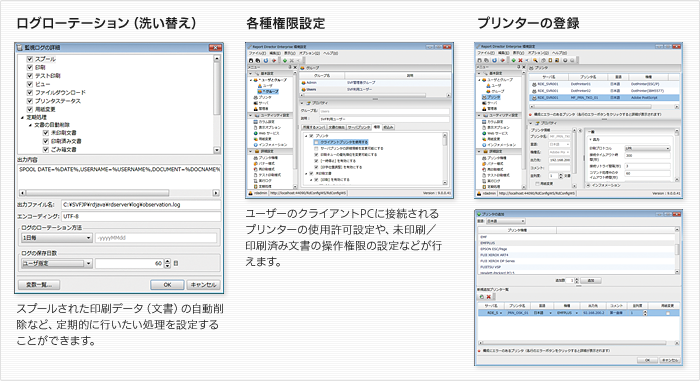Select Admin group row icon in group table
The height and width of the screenshot is (381, 700).
point(303,83)
